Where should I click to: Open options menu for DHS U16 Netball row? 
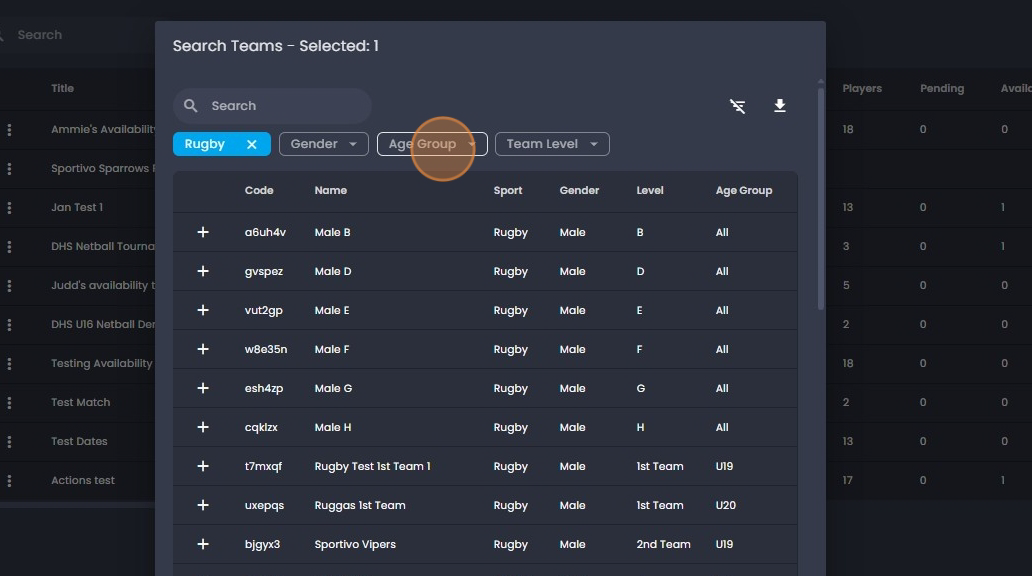9,325
